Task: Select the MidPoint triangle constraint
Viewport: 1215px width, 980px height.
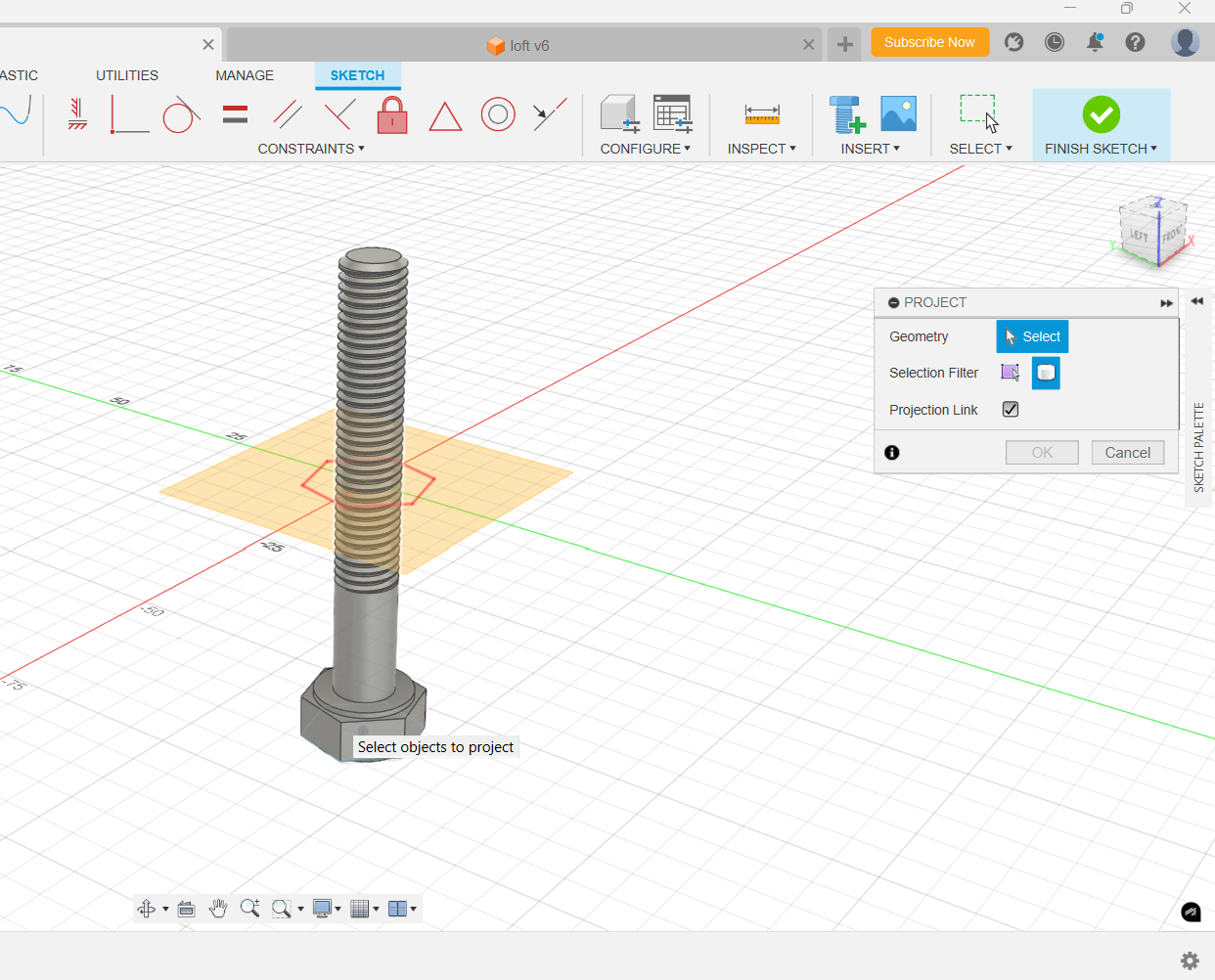Action: pyautogui.click(x=445, y=116)
